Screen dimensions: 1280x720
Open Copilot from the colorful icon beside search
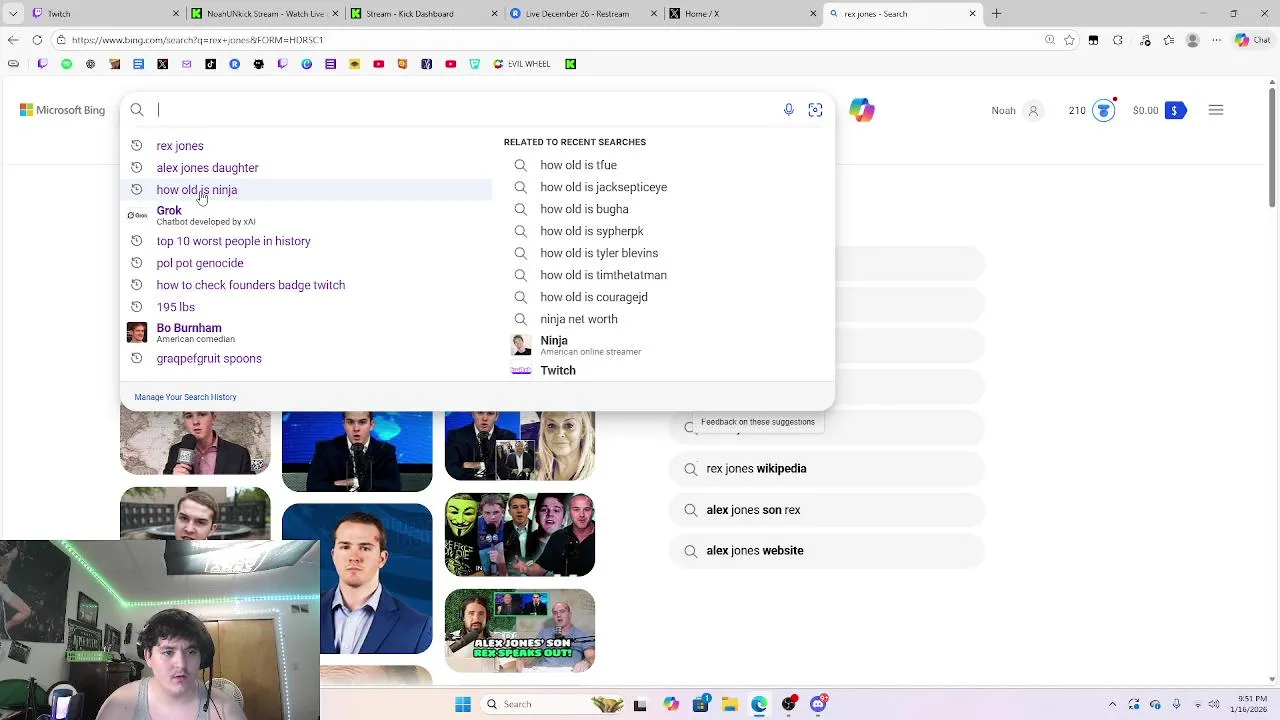pyautogui.click(x=862, y=110)
